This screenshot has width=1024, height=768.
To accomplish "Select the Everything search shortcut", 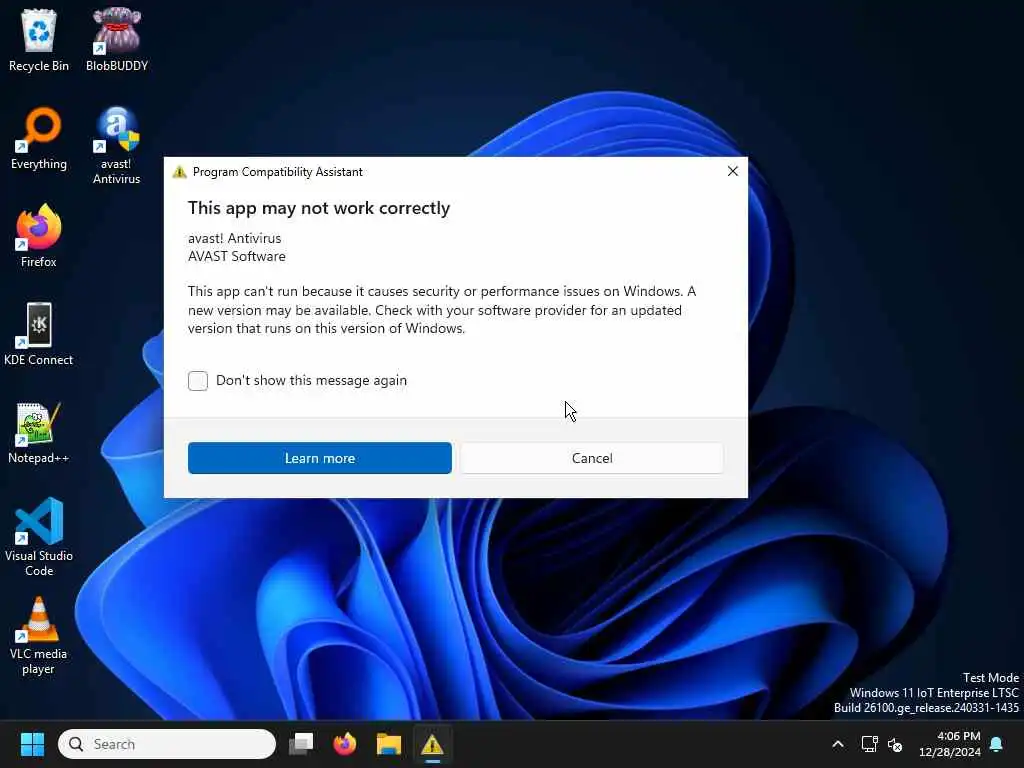I will [39, 138].
